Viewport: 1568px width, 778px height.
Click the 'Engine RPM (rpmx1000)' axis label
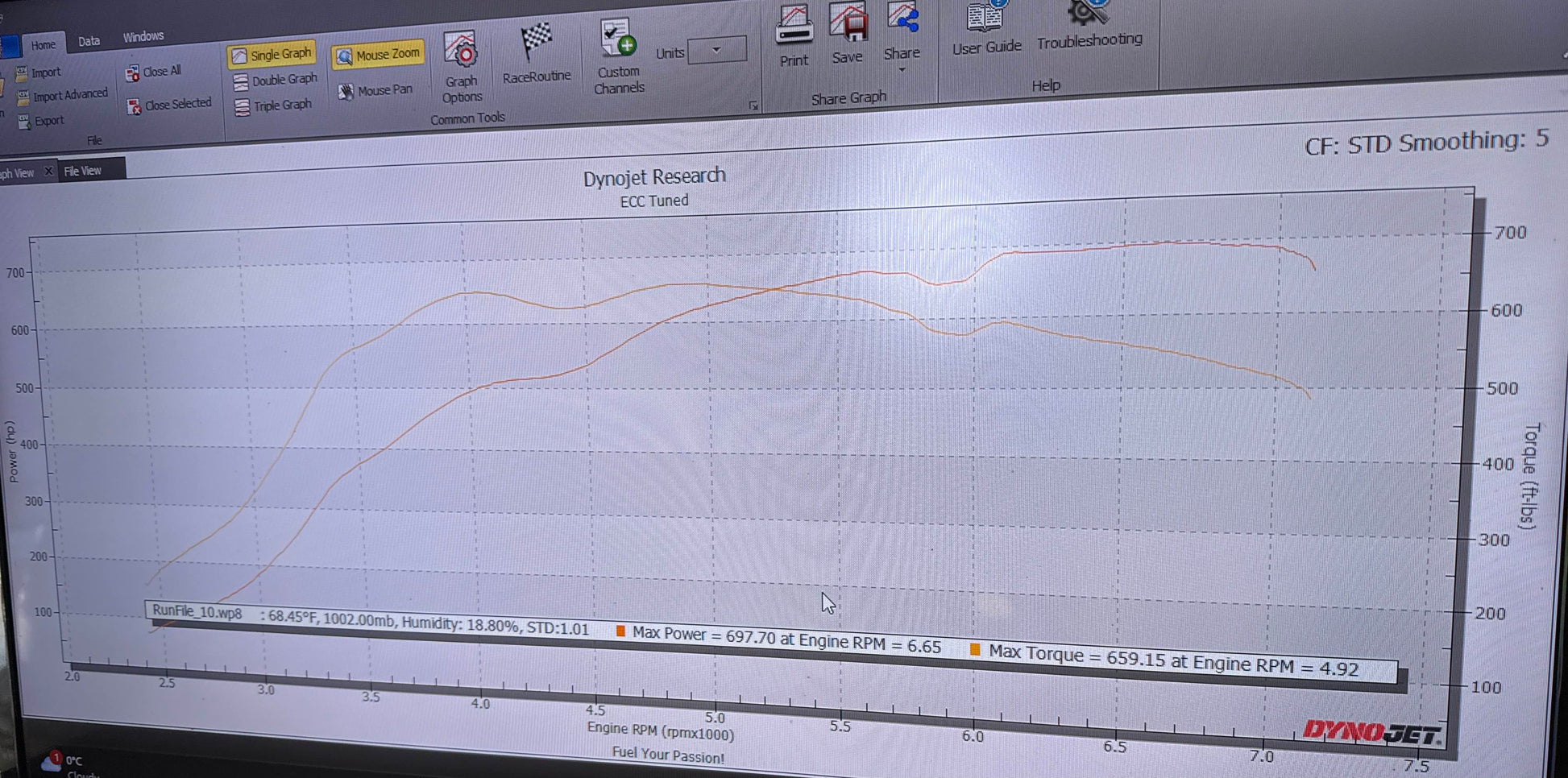[x=661, y=731]
